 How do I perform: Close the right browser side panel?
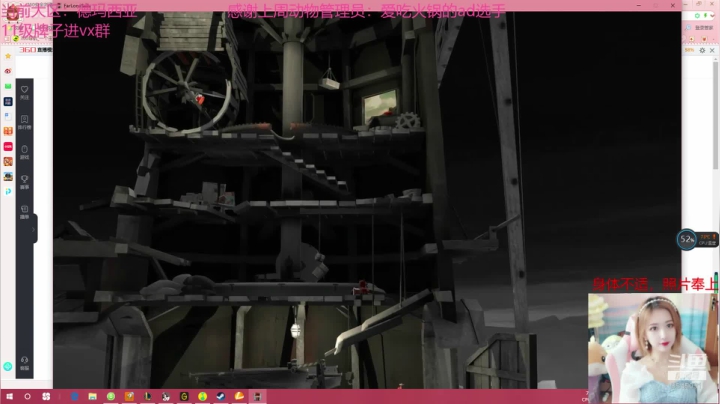tap(712, 50)
